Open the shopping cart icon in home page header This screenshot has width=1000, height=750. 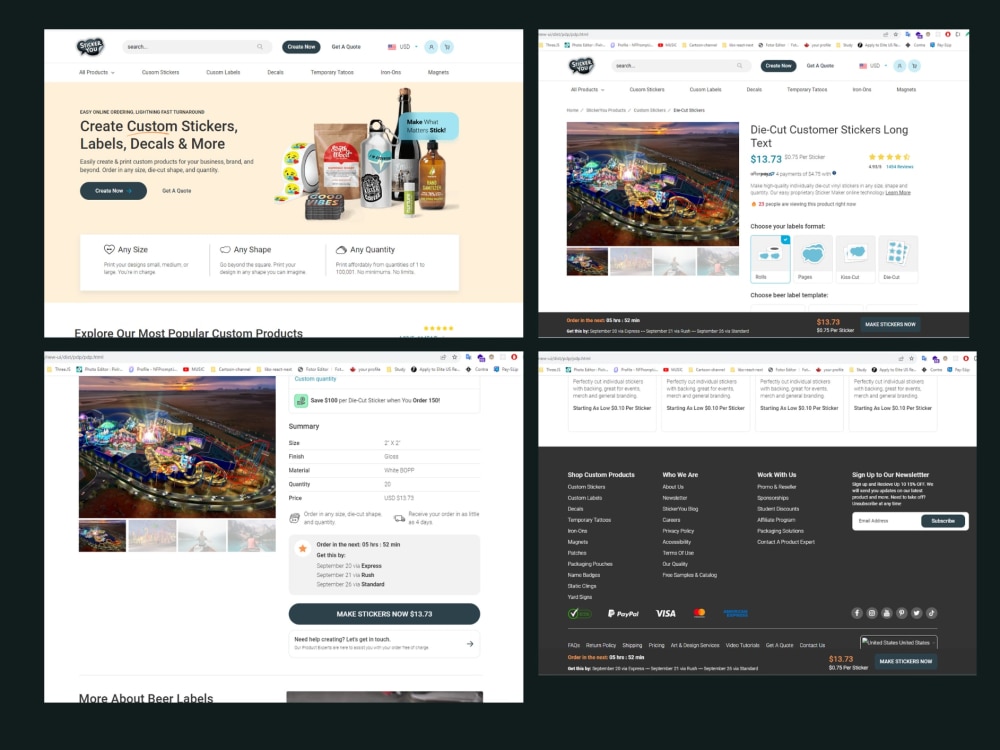click(447, 47)
